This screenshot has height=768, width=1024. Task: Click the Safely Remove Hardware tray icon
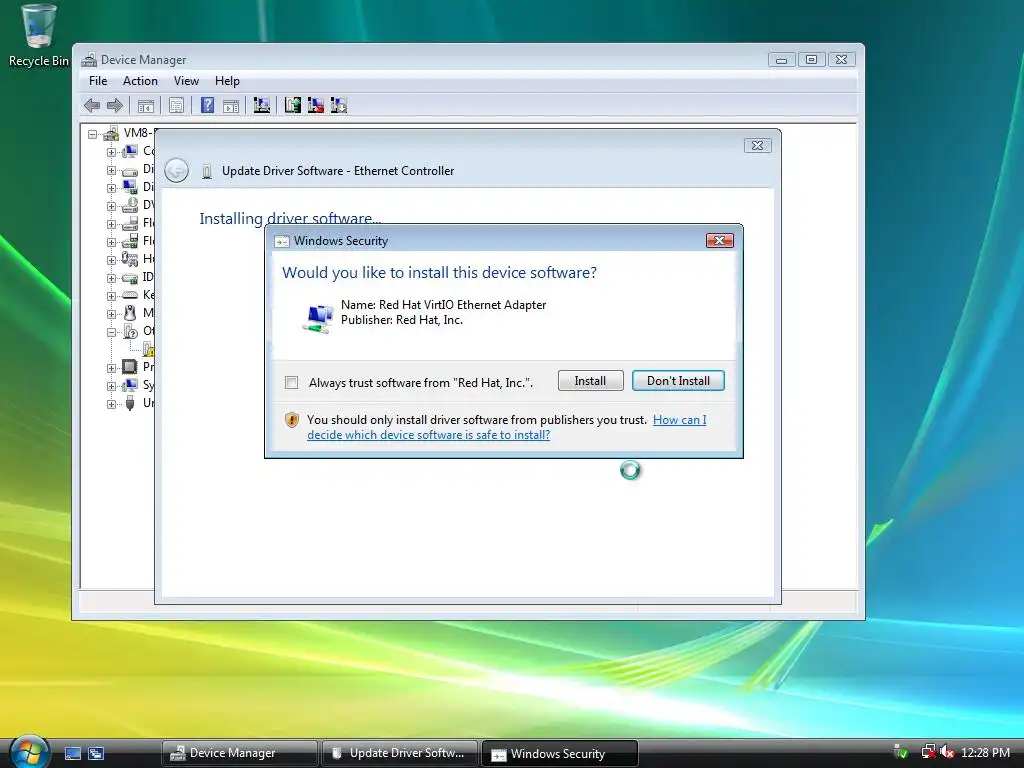click(901, 752)
